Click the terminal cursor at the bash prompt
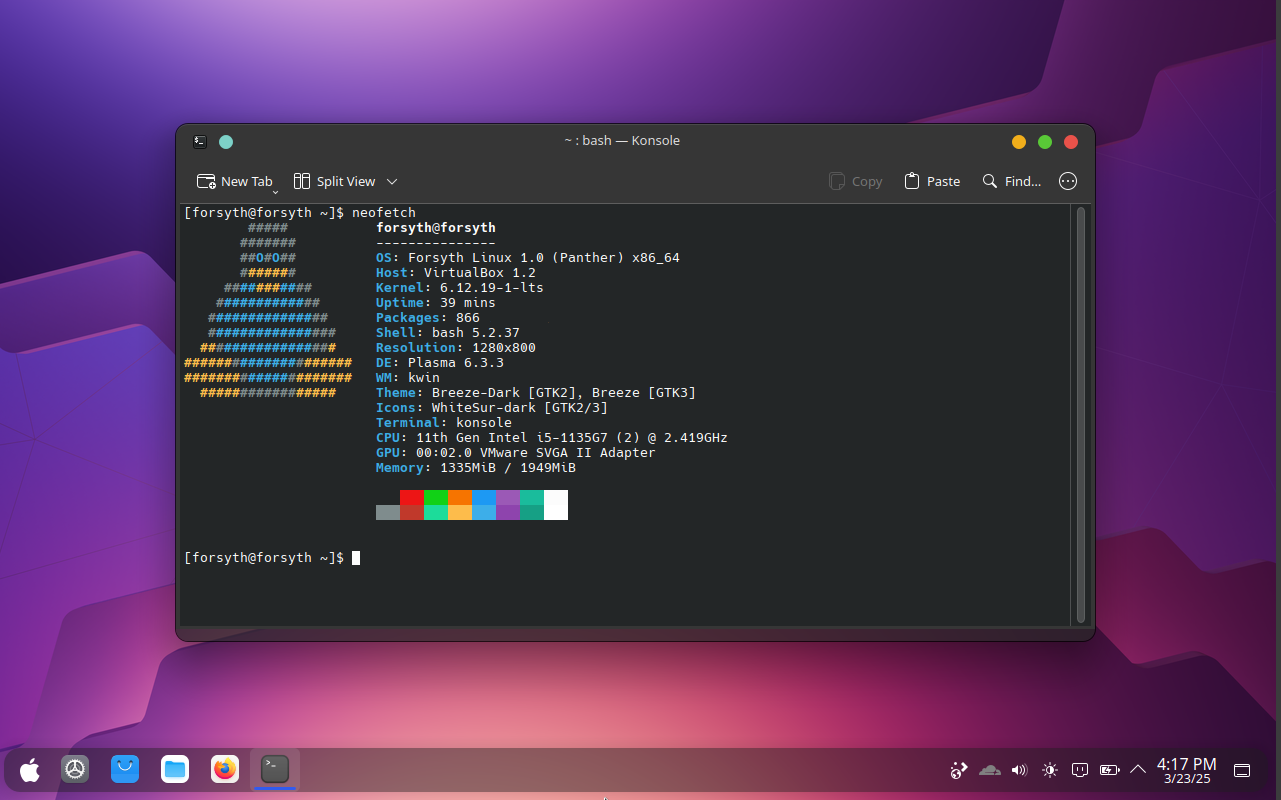The height and width of the screenshot is (800, 1281). 356,558
